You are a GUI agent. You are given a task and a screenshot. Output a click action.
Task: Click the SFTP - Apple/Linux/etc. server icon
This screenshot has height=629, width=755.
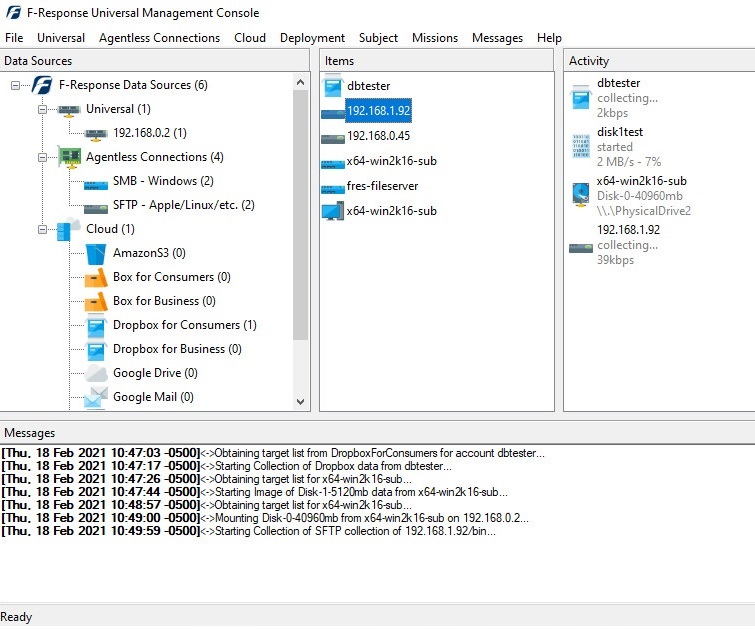click(x=96, y=209)
